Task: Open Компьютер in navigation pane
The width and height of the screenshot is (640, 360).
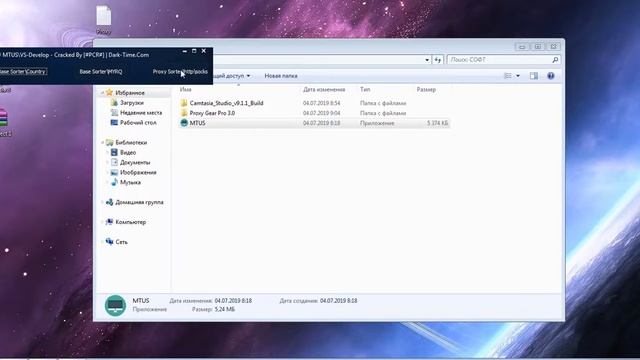Action: [x=130, y=222]
